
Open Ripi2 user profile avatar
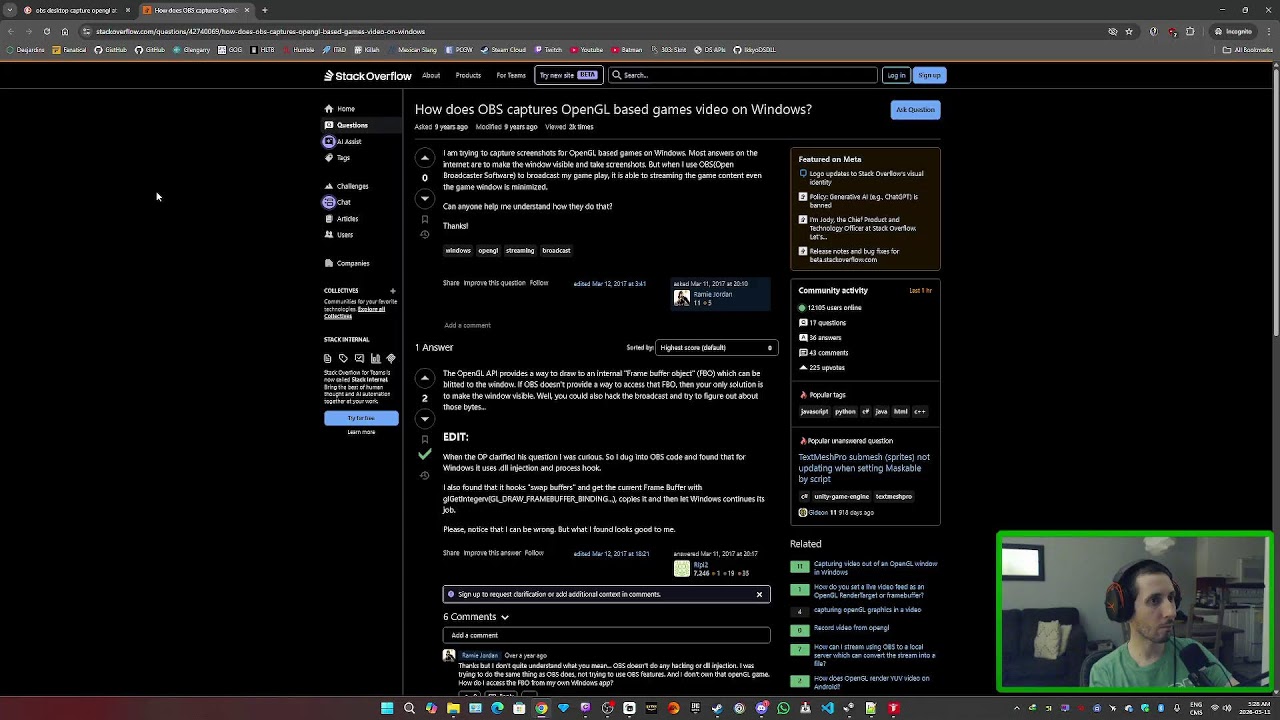(682, 568)
